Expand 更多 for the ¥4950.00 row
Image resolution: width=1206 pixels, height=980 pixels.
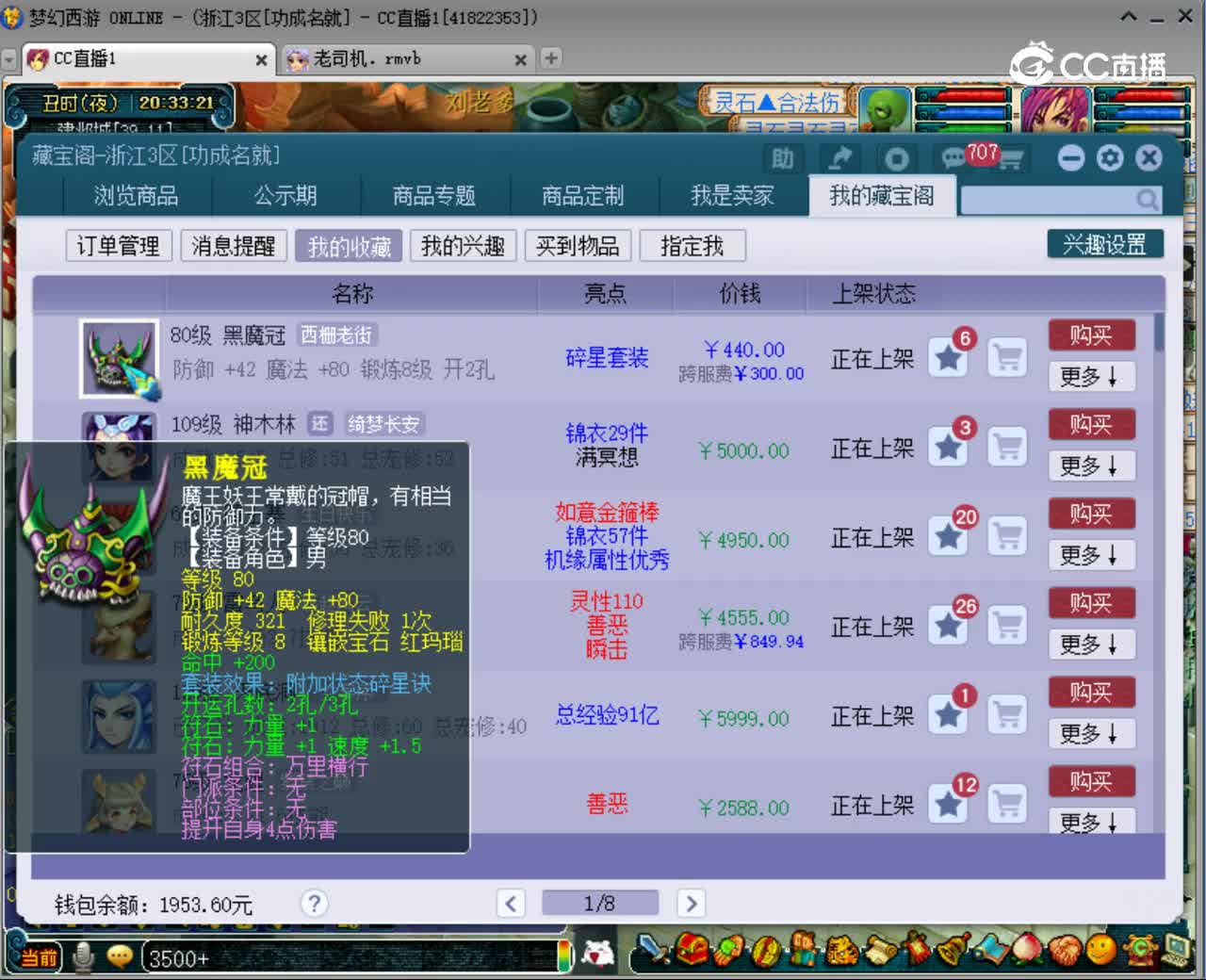pos(1091,555)
